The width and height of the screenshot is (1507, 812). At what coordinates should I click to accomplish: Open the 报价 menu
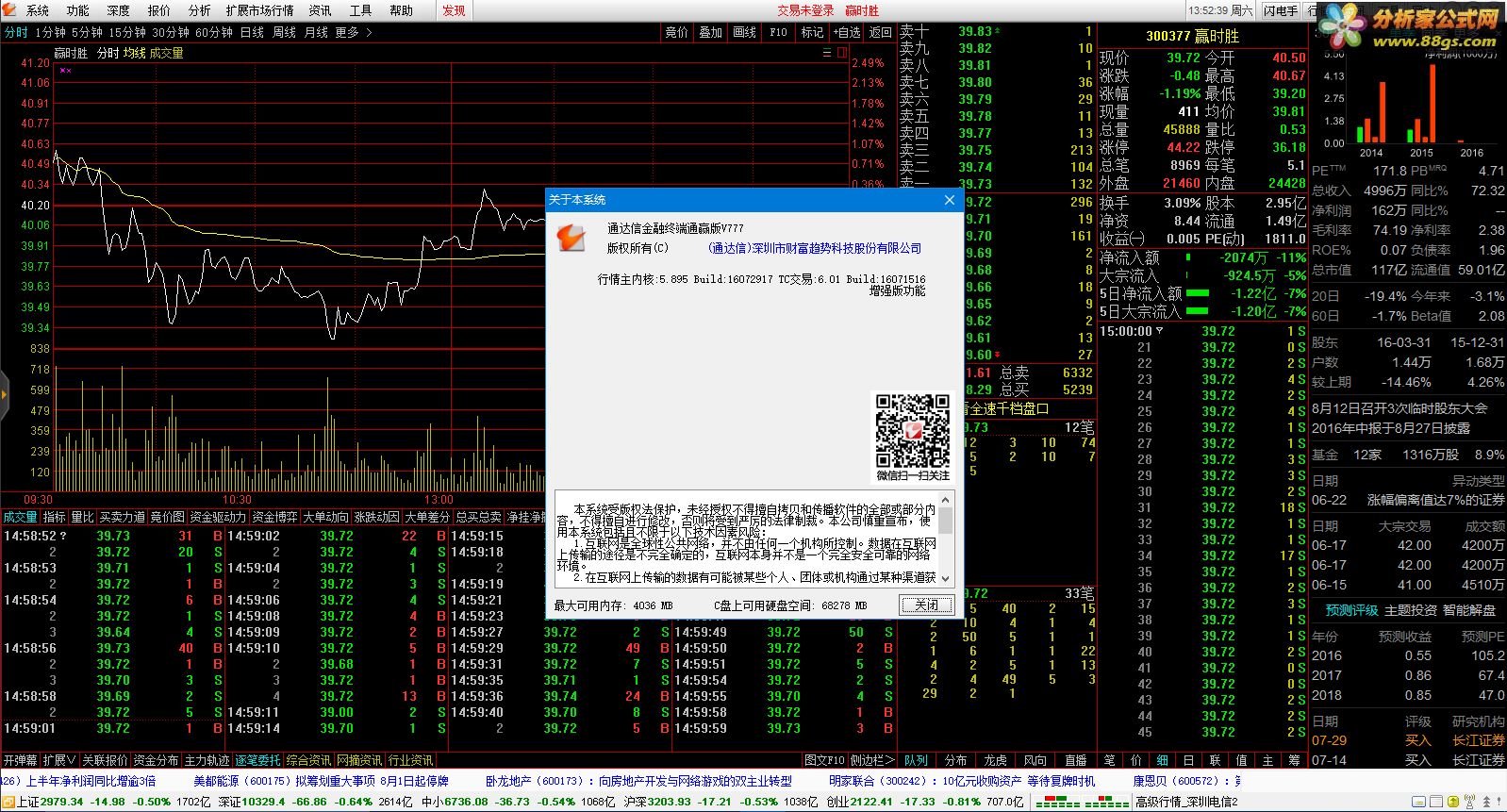(x=159, y=10)
